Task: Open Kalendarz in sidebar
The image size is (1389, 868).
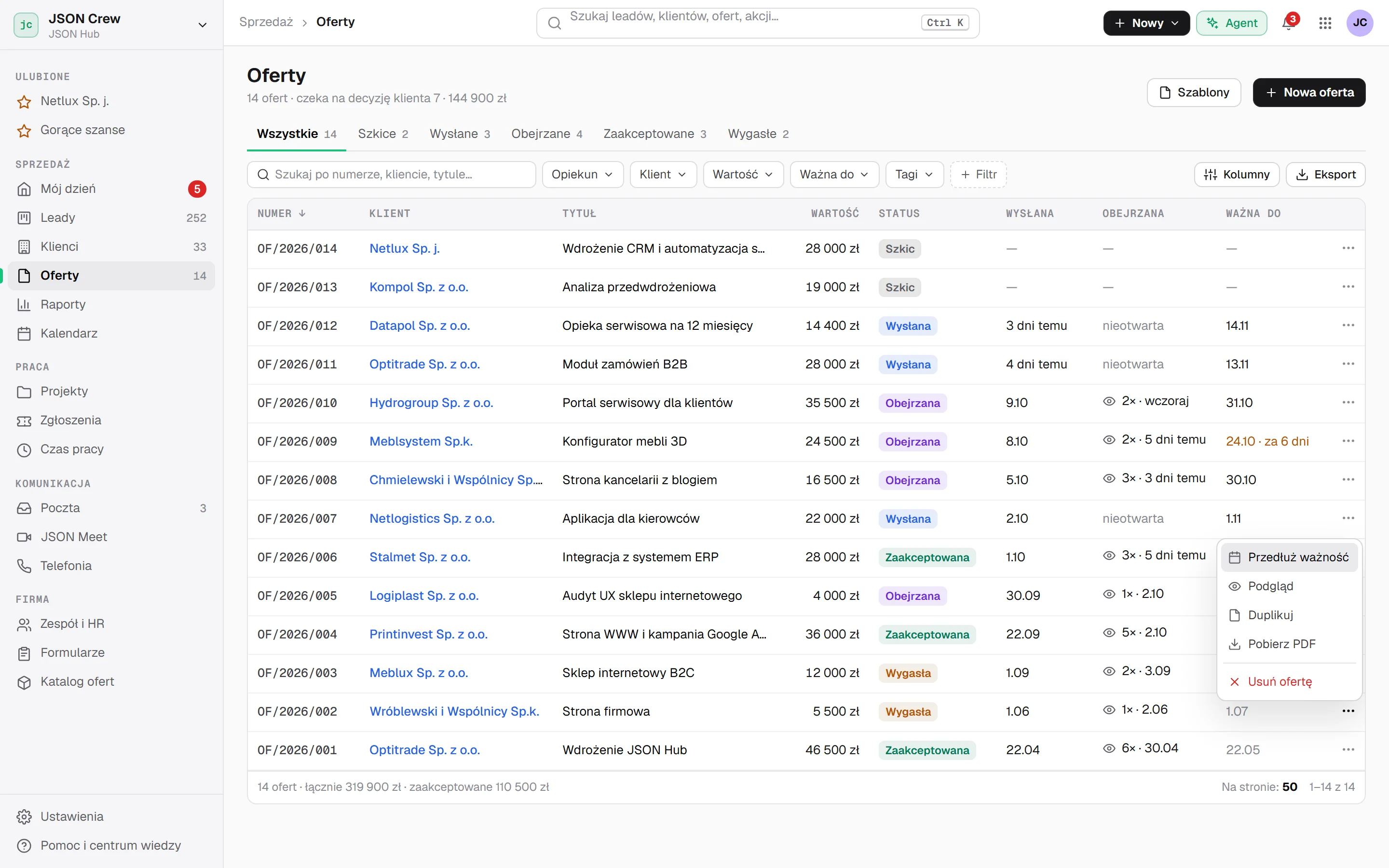Action: click(x=111, y=334)
